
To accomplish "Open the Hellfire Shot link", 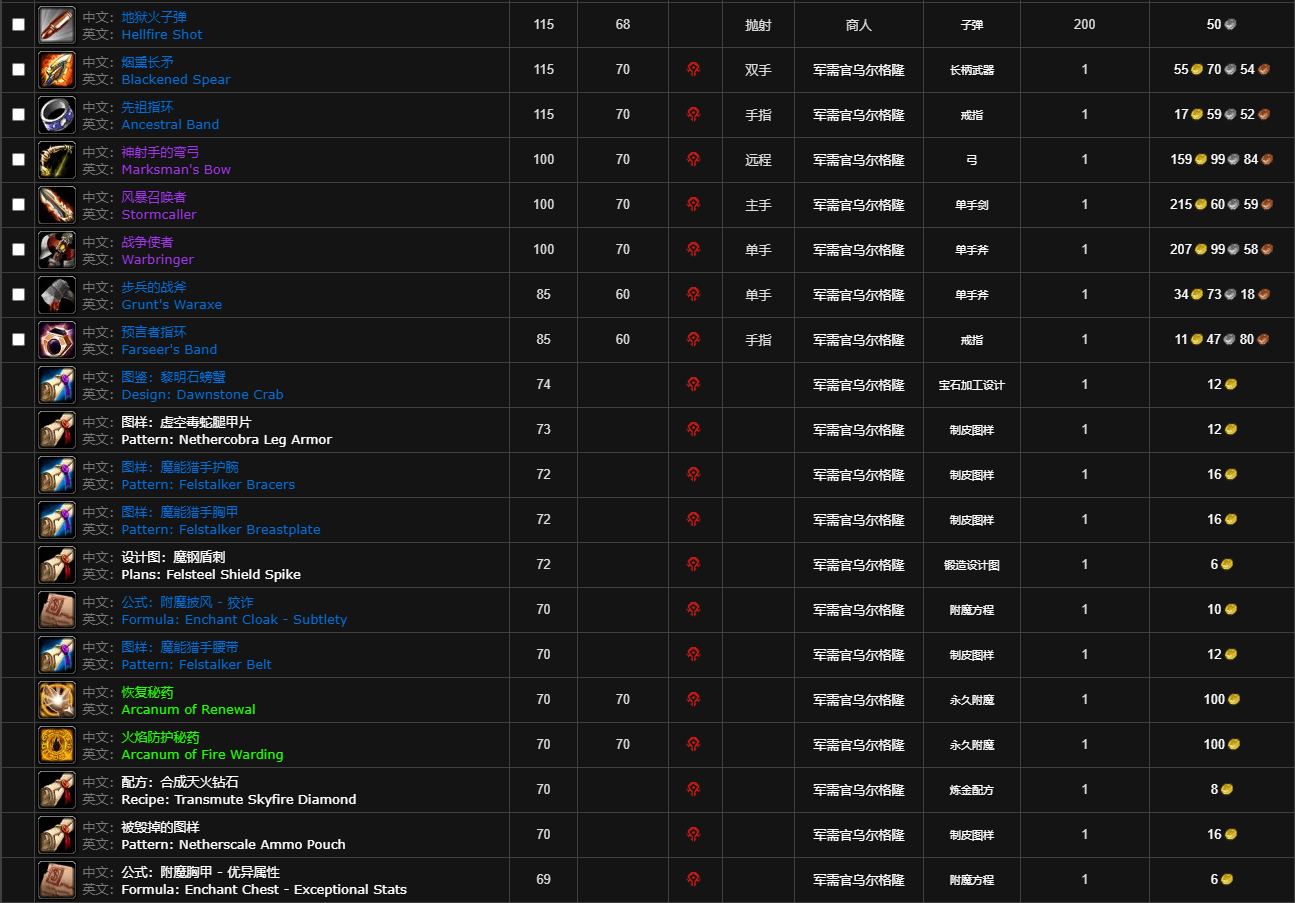I will click(x=162, y=34).
